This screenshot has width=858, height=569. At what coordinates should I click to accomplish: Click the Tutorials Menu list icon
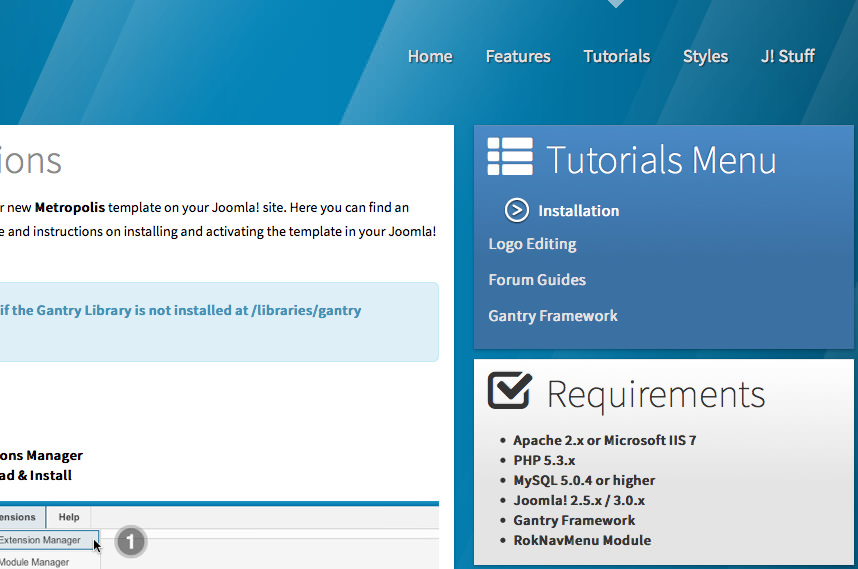point(510,158)
